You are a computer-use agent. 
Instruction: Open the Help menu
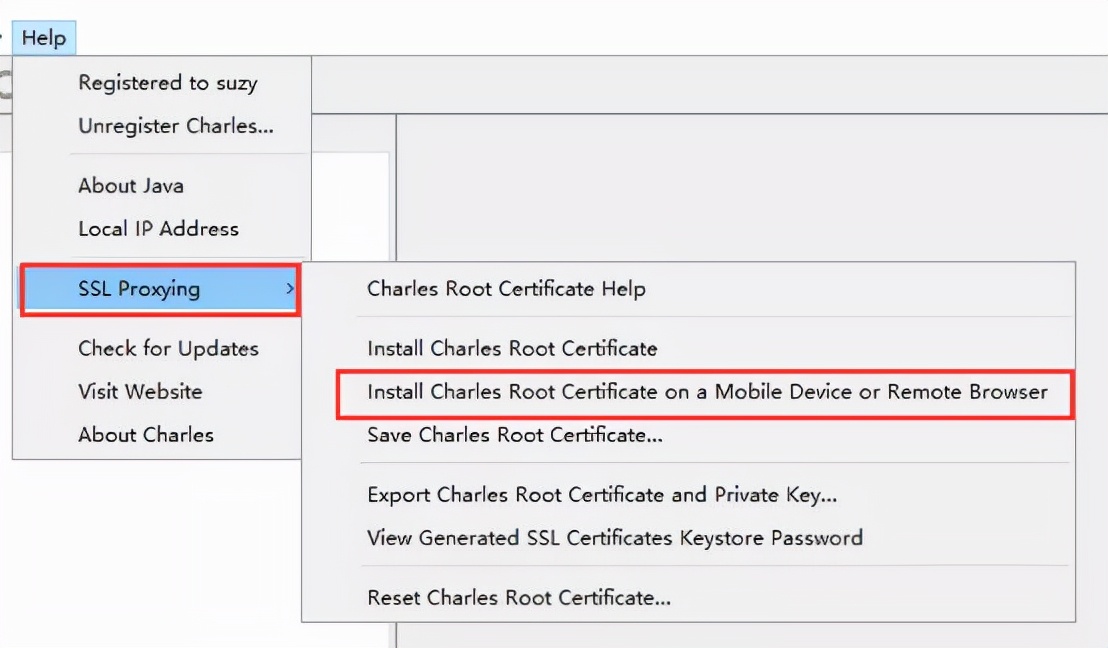click(x=44, y=37)
